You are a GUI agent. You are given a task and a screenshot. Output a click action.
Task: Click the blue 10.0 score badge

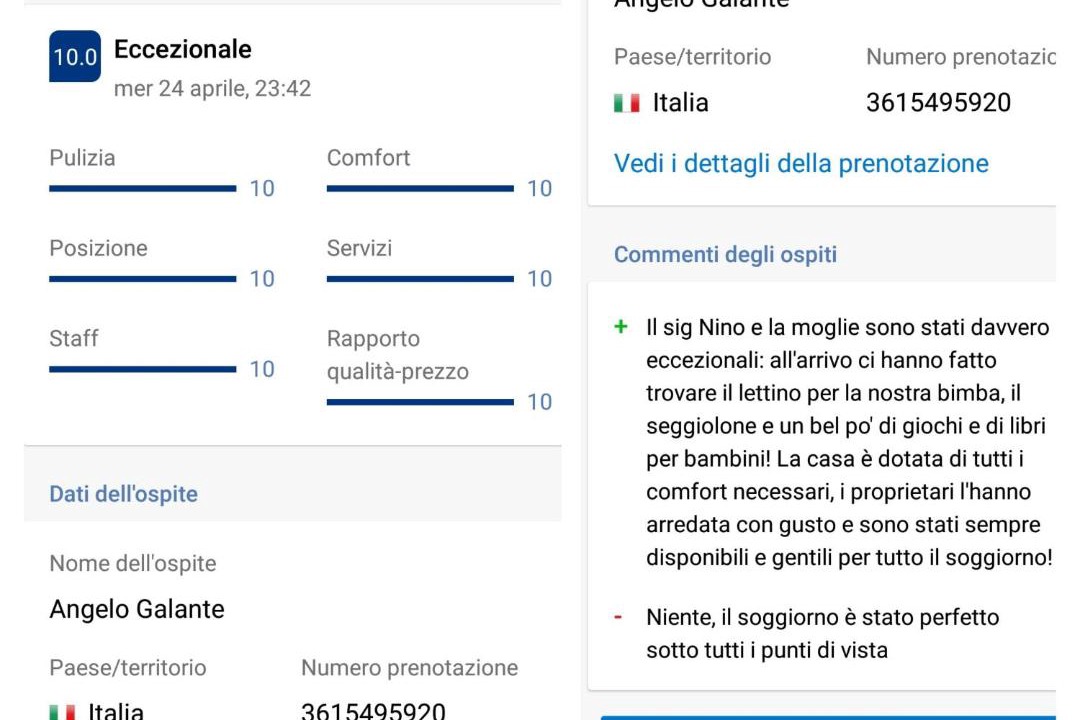(x=75, y=57)
